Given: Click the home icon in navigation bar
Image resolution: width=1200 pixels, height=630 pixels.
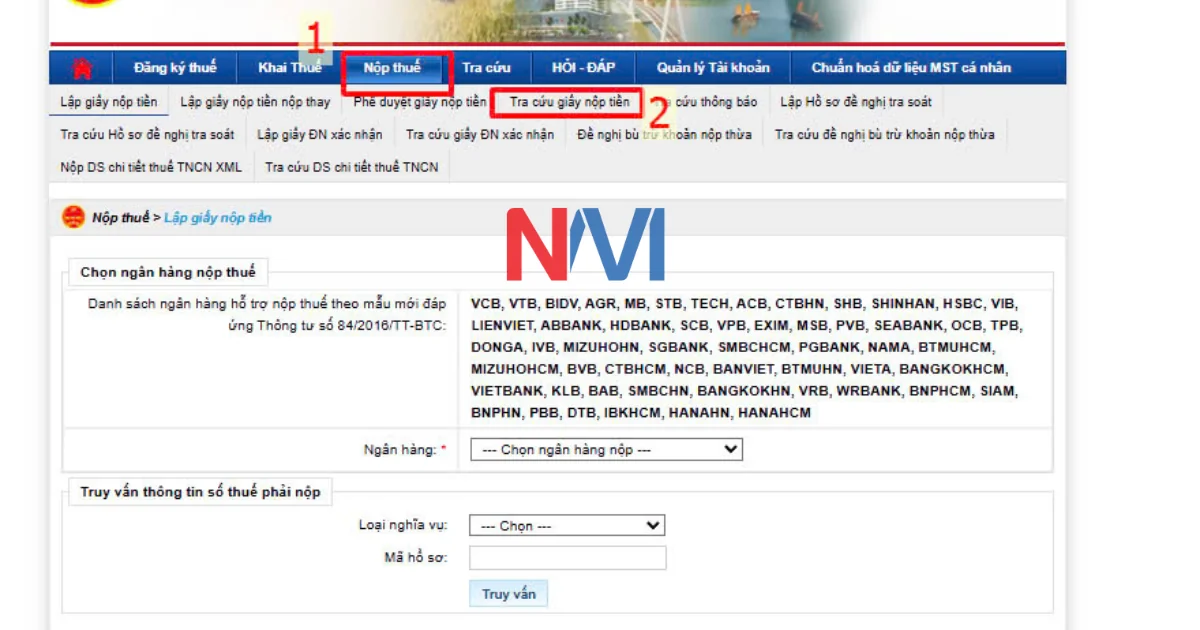Looking at the screenshot, I should pos(81,68).
